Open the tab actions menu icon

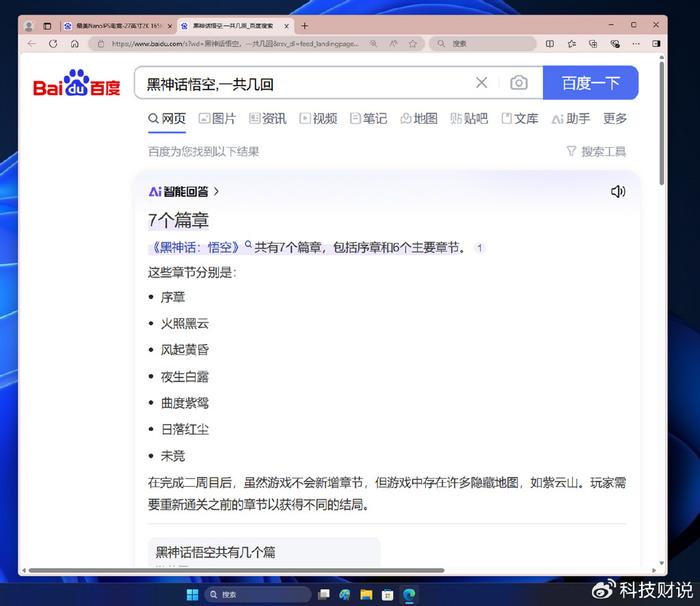[x=47, y=26]
